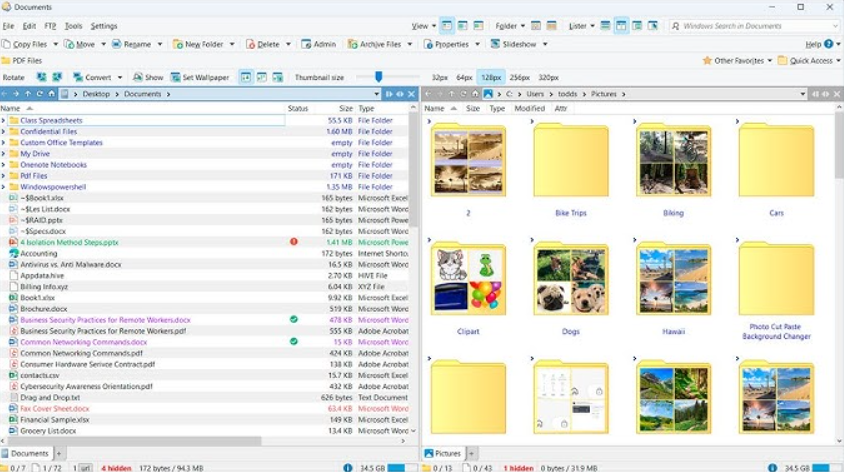This screenshot has height=472, width=844.
Task: Click red error status icon for Isolation Method Steps
Action: click(294, 242)
